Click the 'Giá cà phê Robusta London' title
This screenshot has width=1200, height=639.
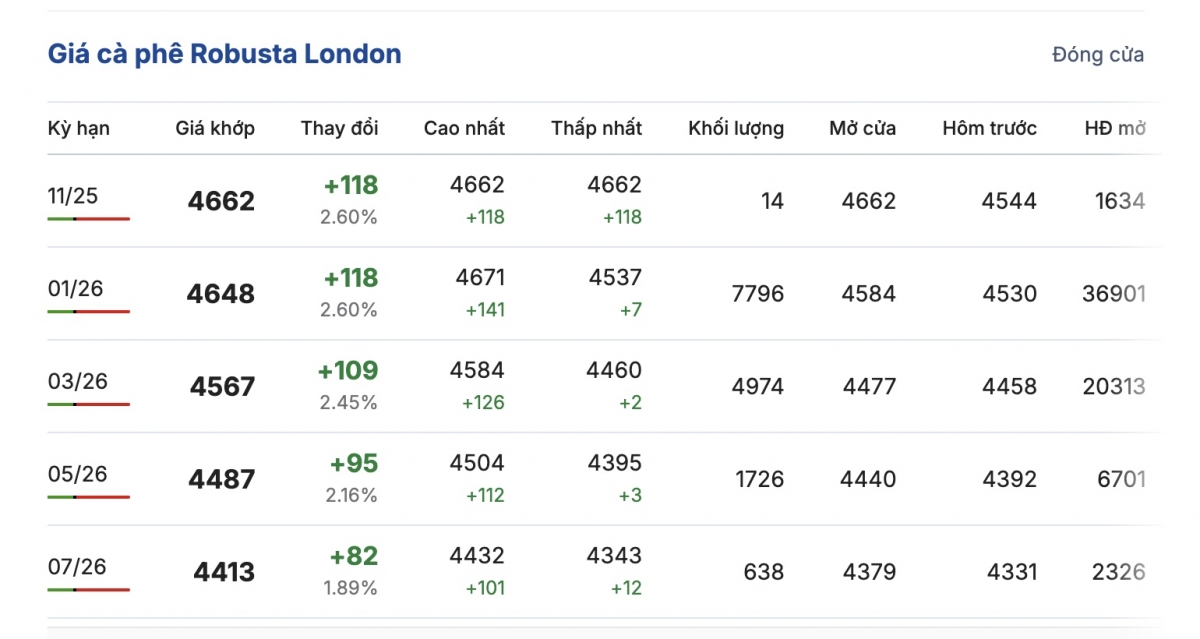224,54
